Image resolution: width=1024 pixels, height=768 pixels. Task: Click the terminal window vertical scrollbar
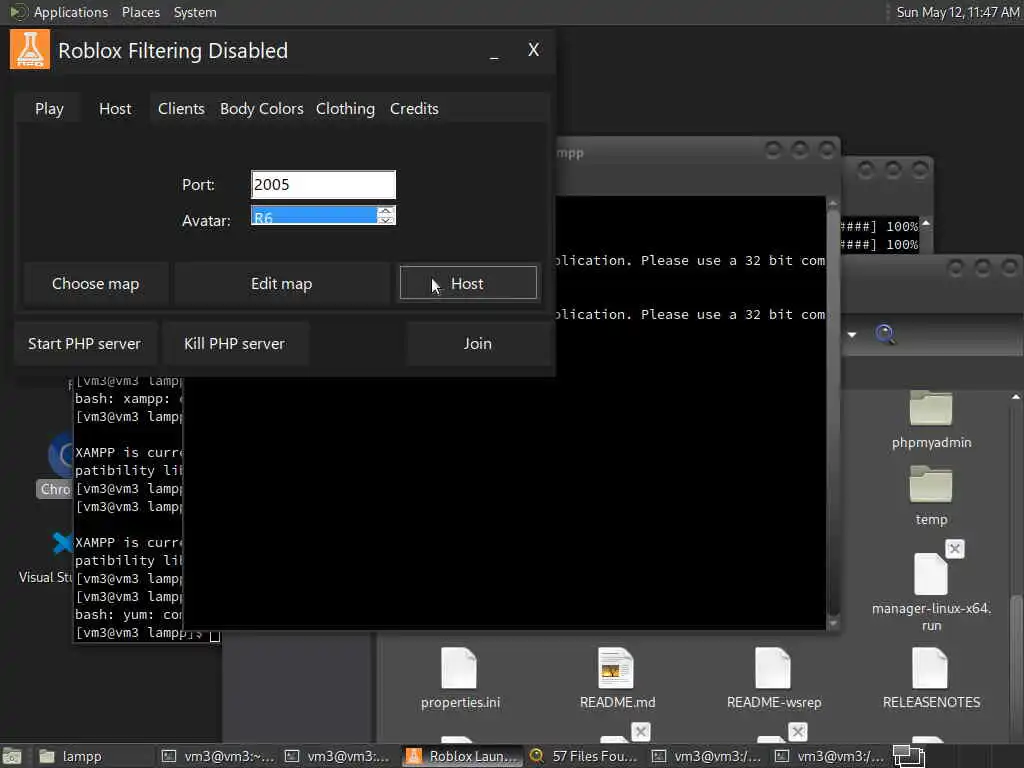click(x=833, y=411)
